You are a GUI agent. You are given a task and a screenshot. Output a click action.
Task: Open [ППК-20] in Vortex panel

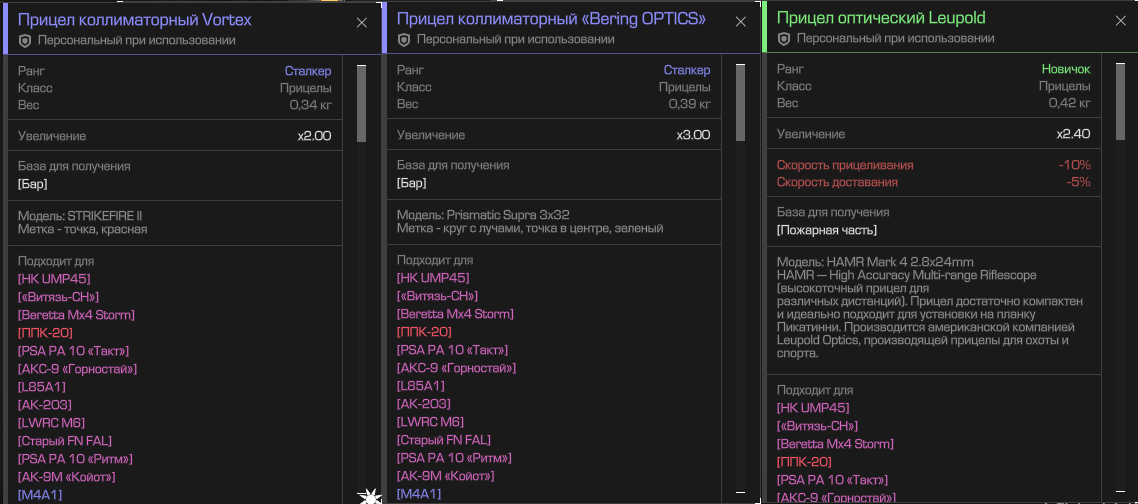45,333
